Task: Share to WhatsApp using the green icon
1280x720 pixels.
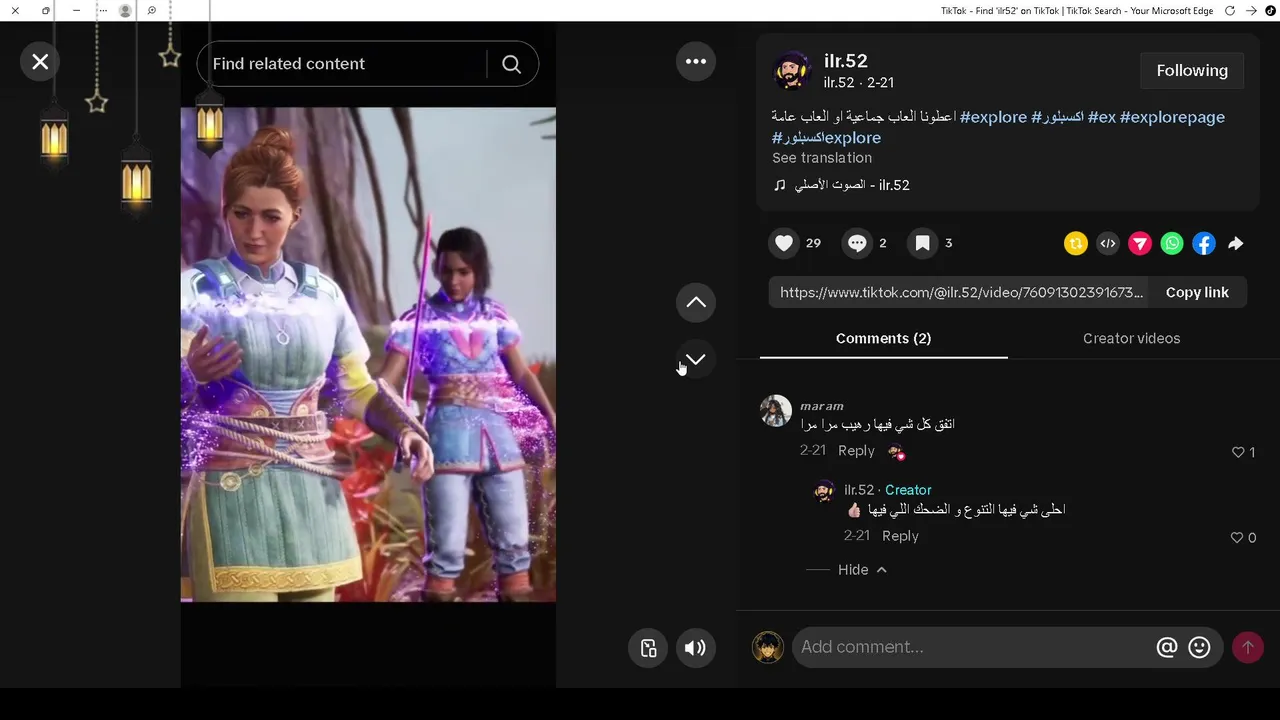Action: pos(1172,243)
